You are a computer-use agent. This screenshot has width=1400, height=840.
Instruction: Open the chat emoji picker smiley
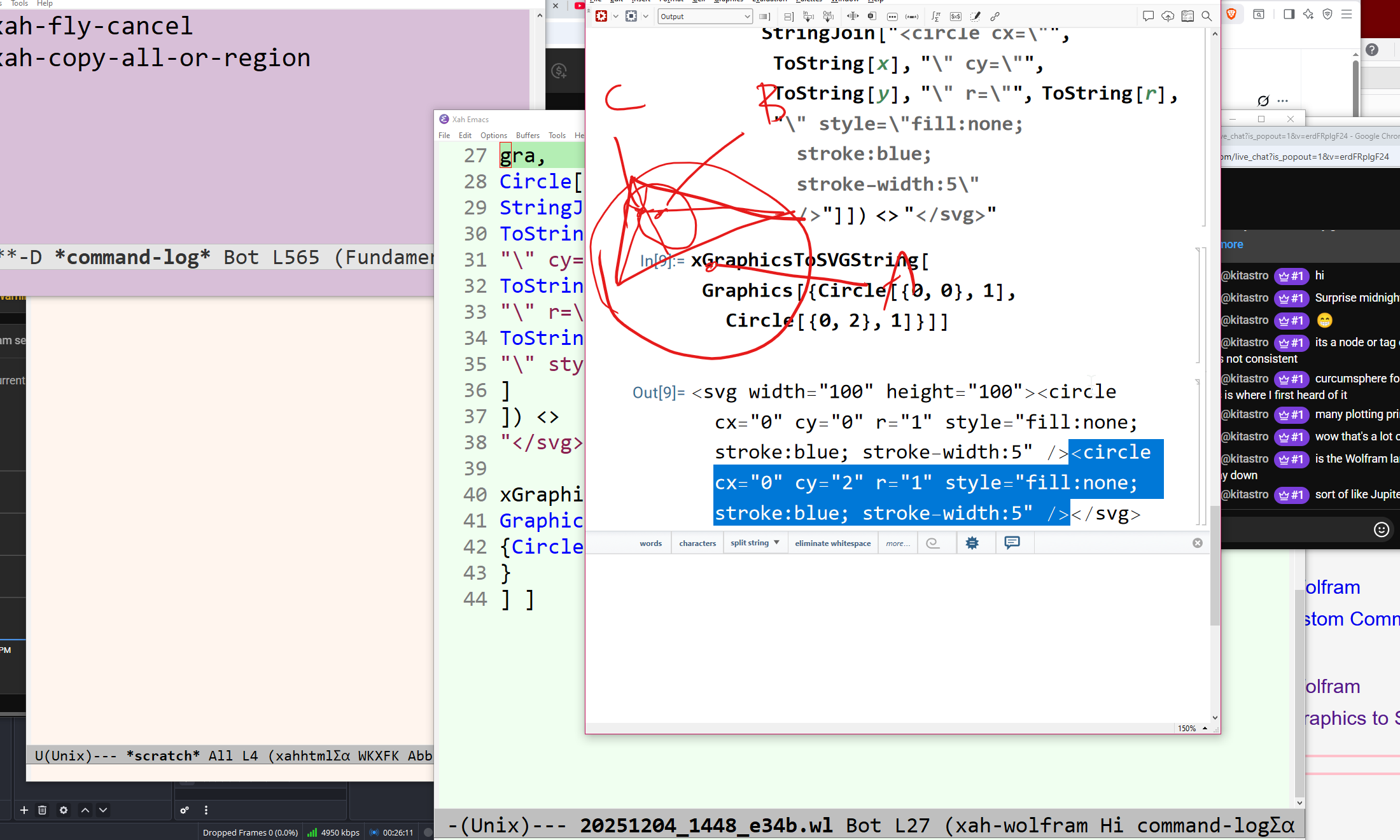coord(1381,529)
